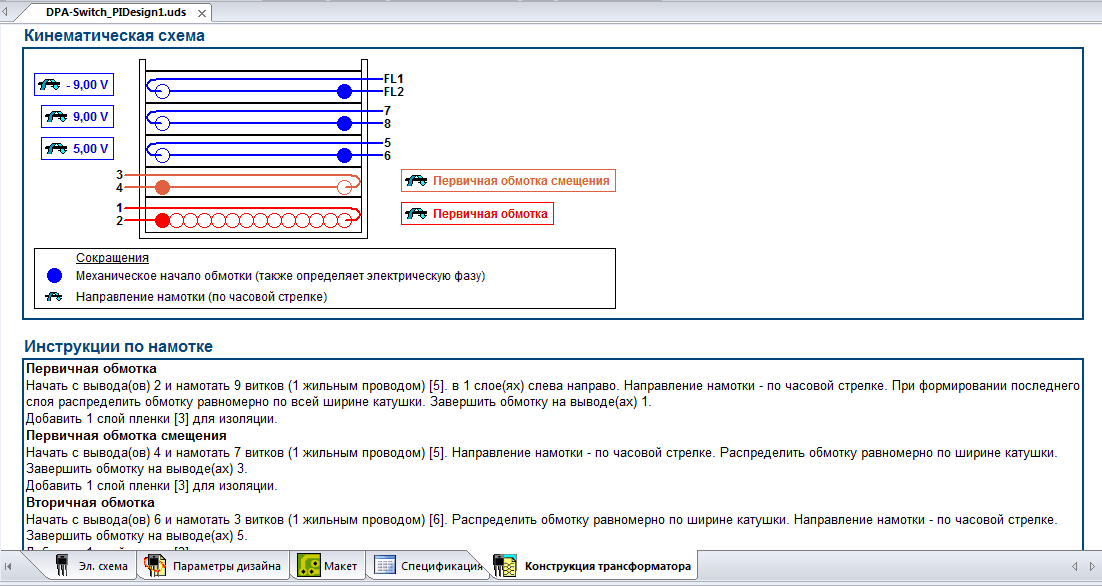
Task: Click the table icon on Спецификация tab
Action: pos(384,565)
